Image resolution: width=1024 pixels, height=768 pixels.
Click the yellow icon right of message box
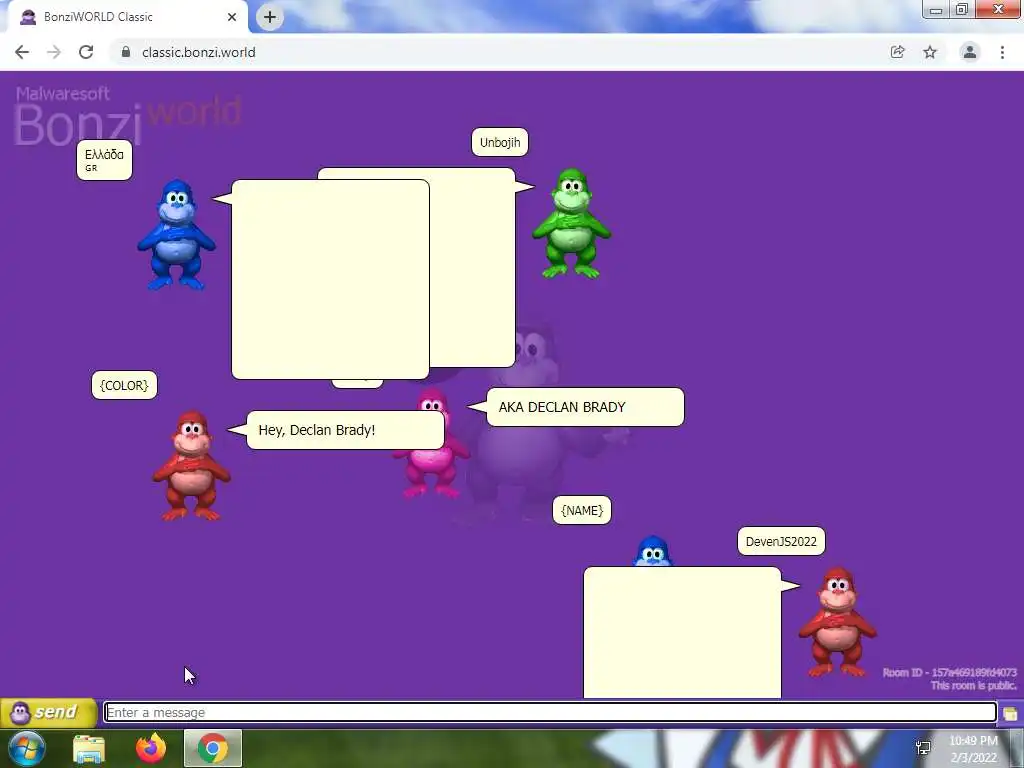[1010, 713]
